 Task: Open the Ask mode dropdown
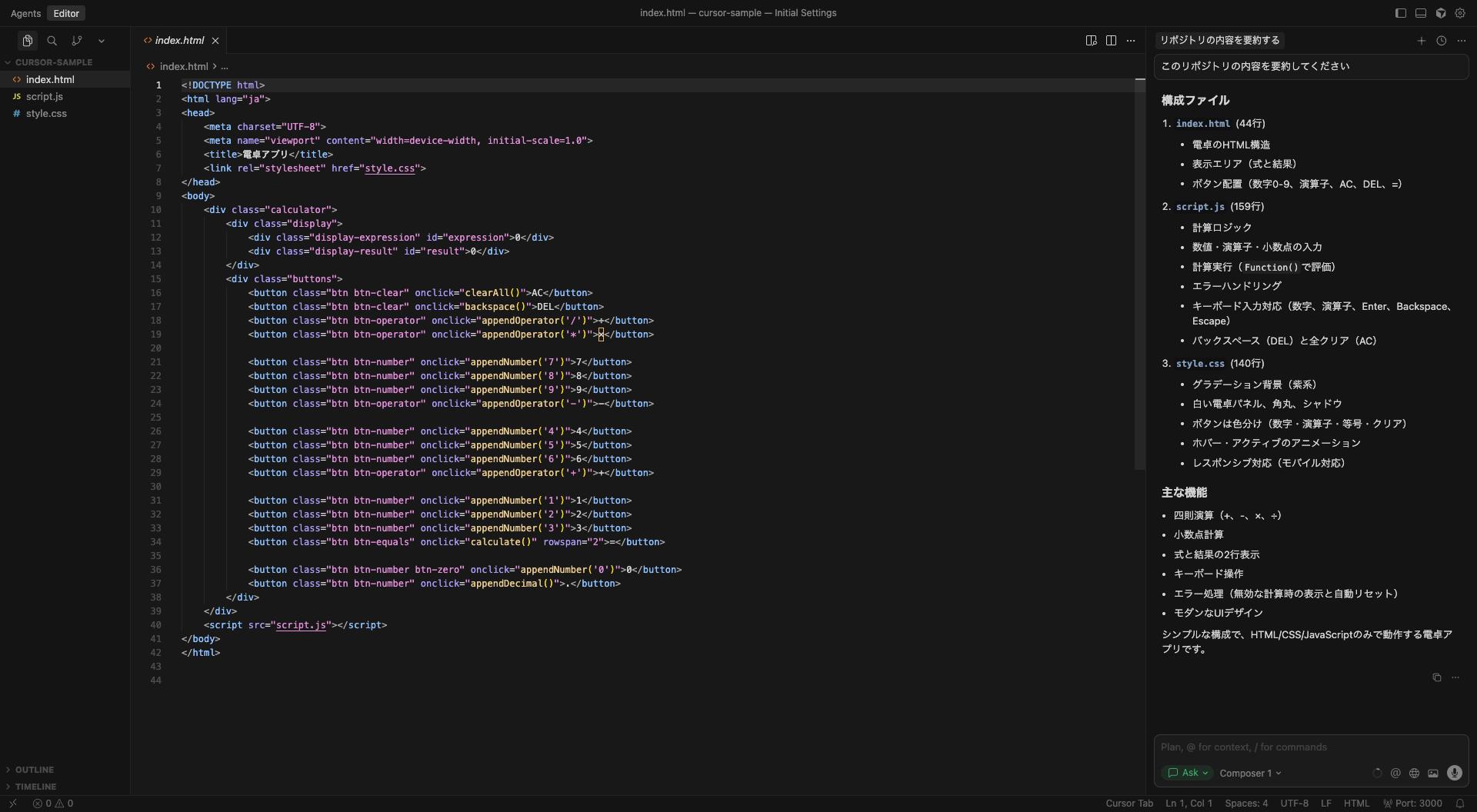click(1188, 774)
